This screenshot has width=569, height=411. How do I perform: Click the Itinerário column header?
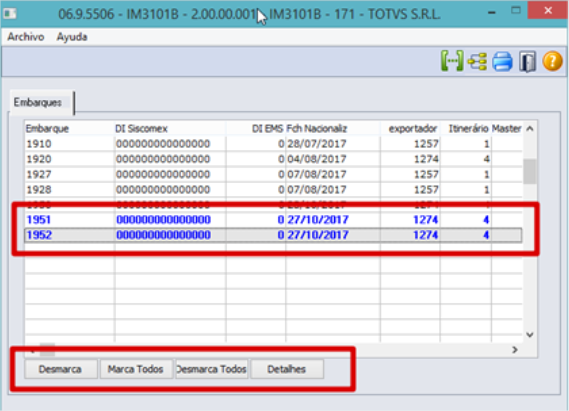pos(465,128)
